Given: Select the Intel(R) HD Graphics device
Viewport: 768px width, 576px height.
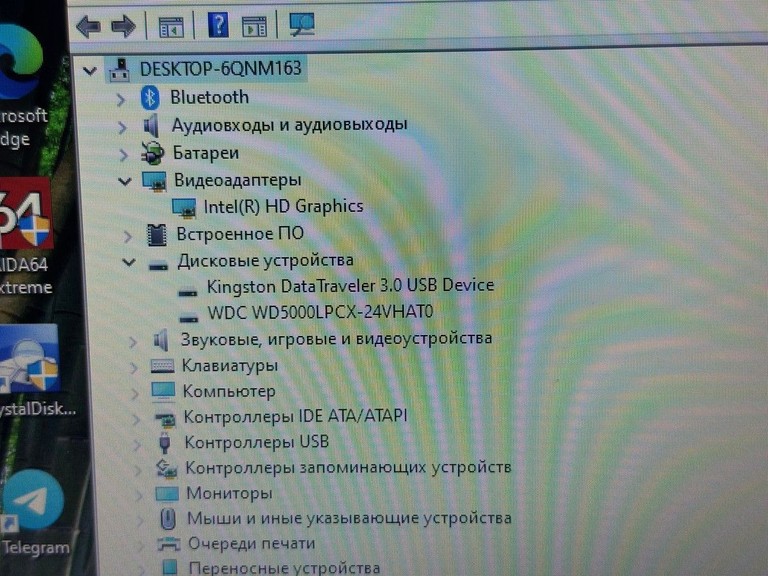Looking at the screenshot, I should click(283, 207).
